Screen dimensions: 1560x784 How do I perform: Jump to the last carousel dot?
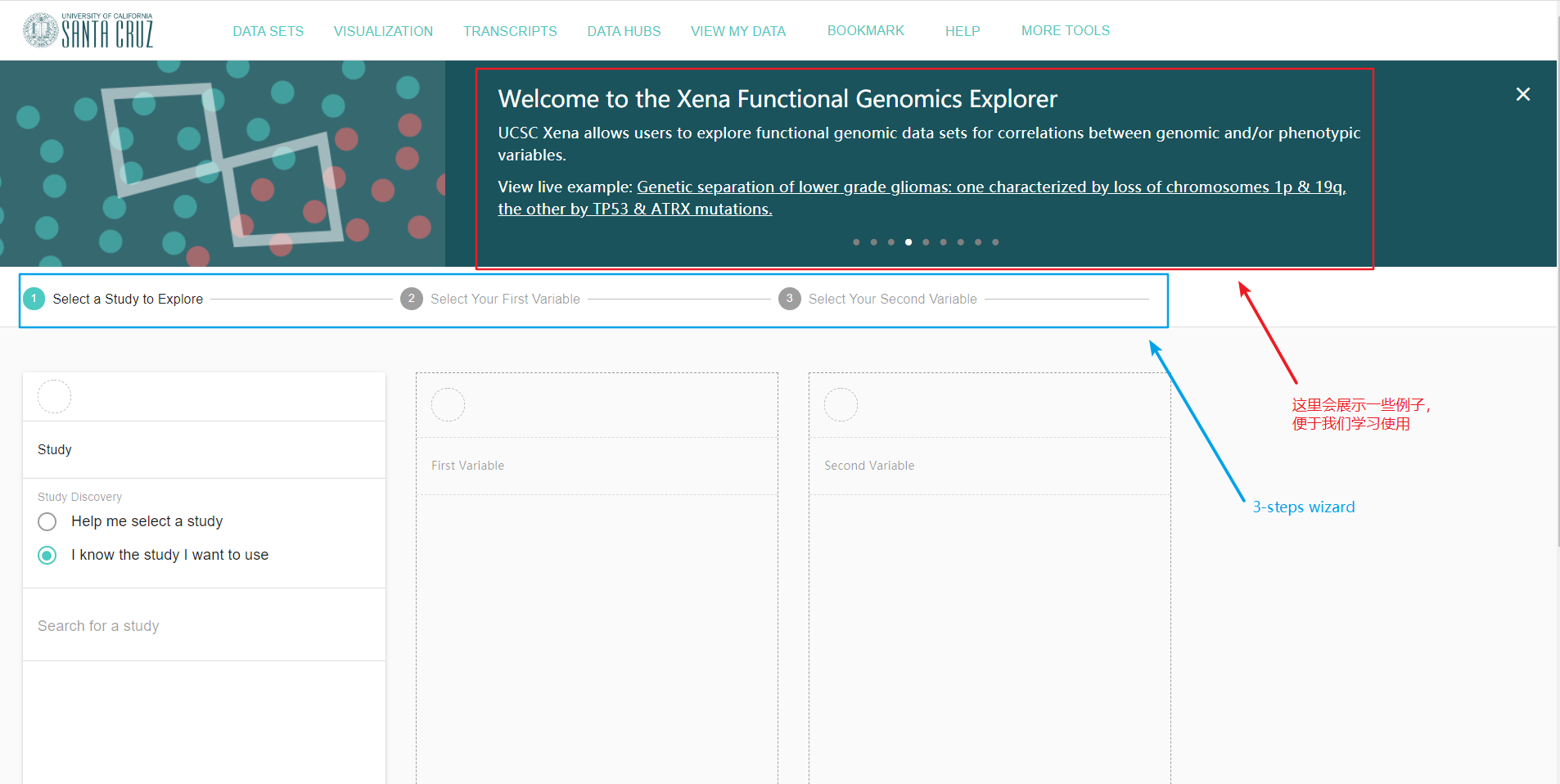995,242
